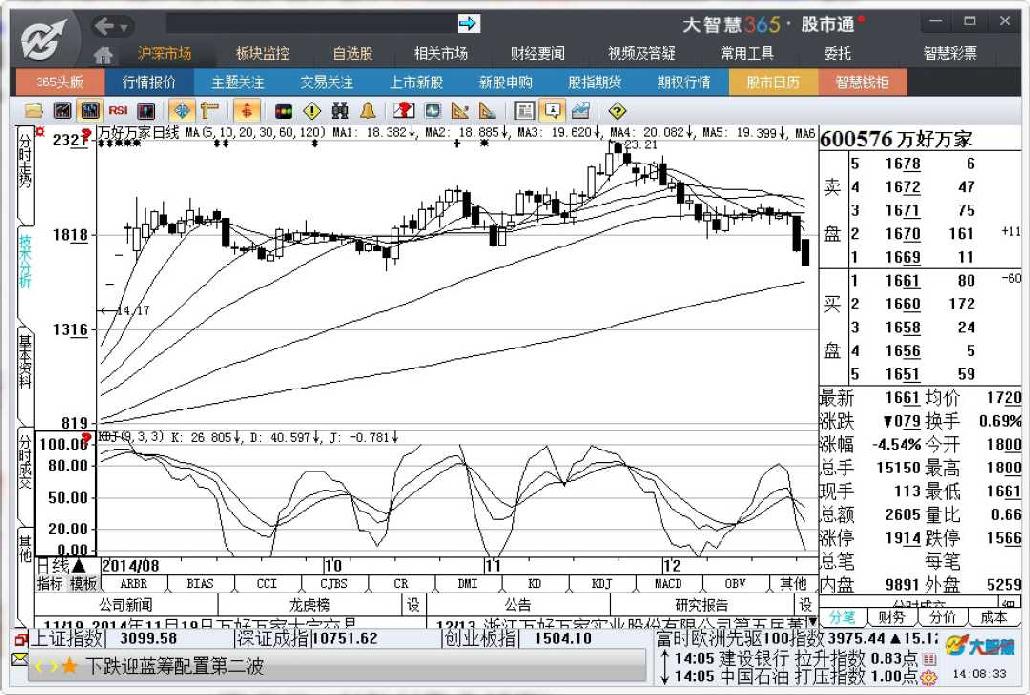The width and height of the screenshot is (1030, 695).
Task: Click the 600576 万好万家 stock title
Action: (895, 139)
